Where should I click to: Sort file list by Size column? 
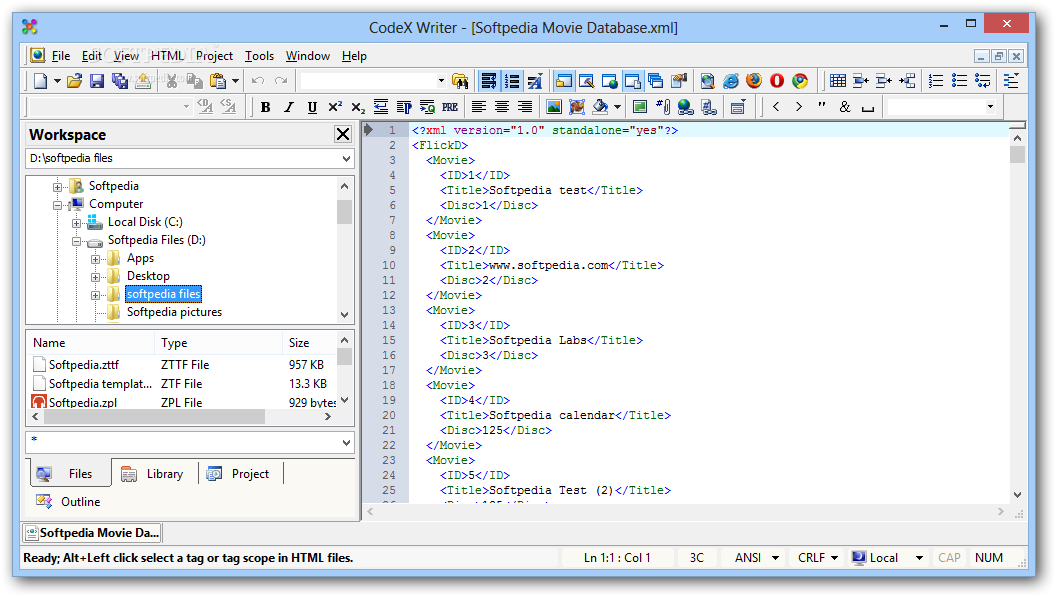pyautogui.click(x=308, y=343)
